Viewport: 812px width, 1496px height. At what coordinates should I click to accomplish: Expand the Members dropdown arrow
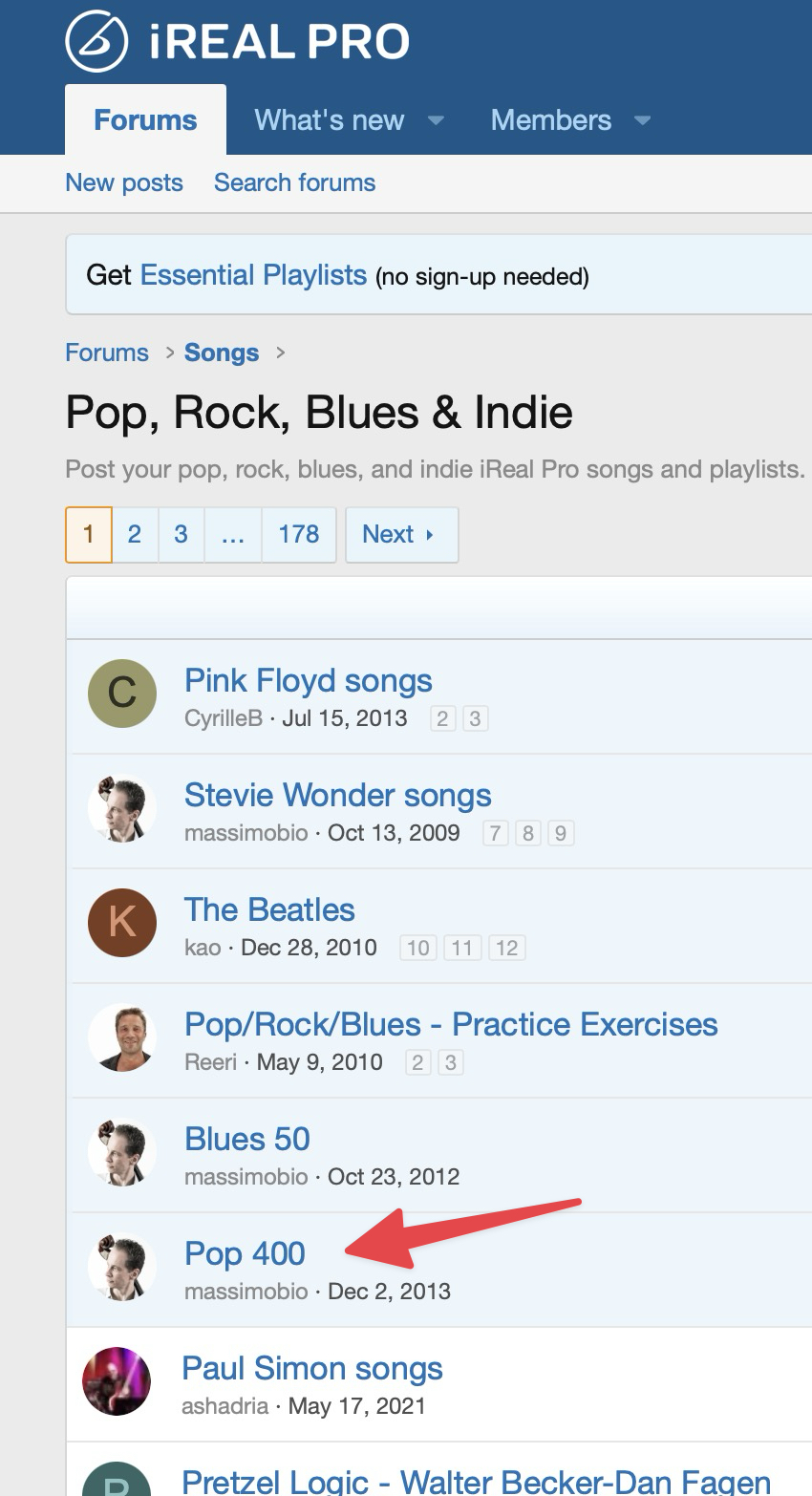tap(643, 120)
